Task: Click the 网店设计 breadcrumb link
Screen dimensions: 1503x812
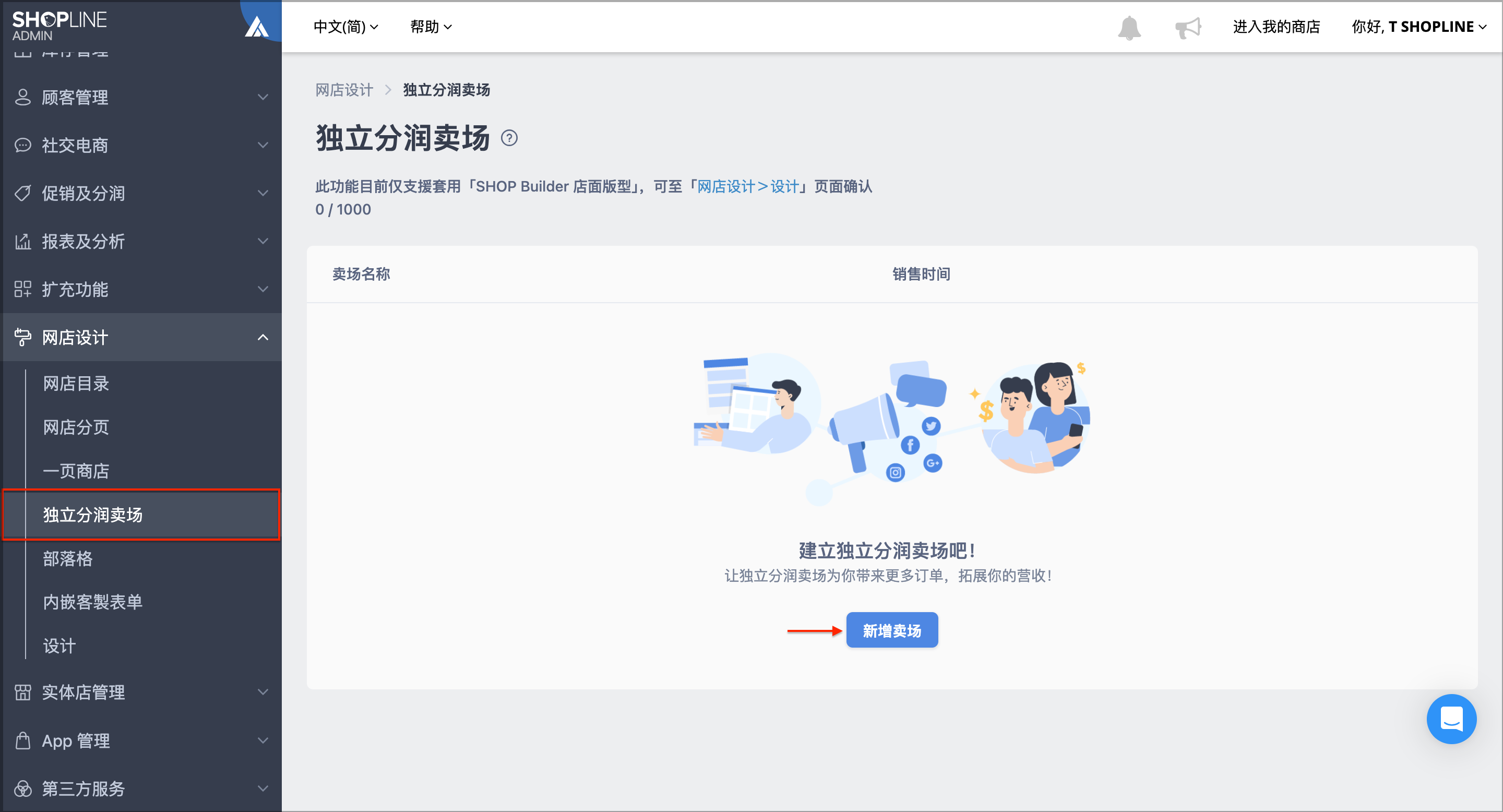Action: tap(344, 90)
